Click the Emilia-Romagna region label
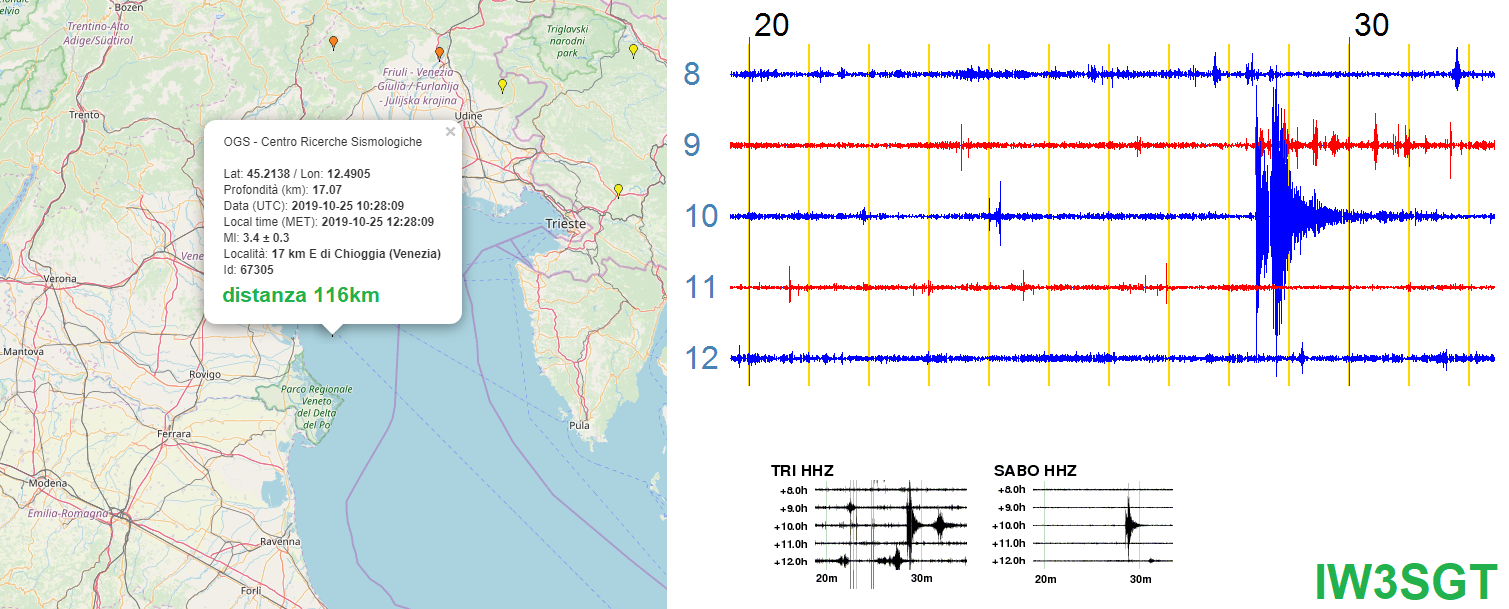Viewport: 1509px width, 609px height. point(67,514)
